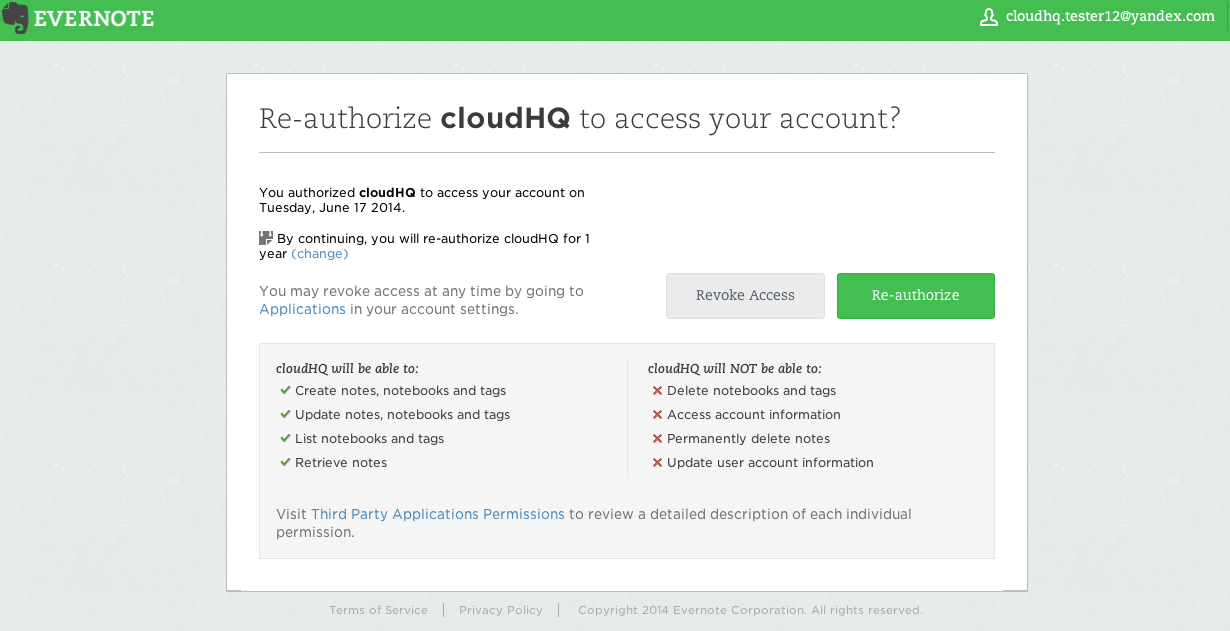Click the cloudhq.tester12@yandex.com account name
Viewport: 1230px width, 631px height.
pos(1110,17)
